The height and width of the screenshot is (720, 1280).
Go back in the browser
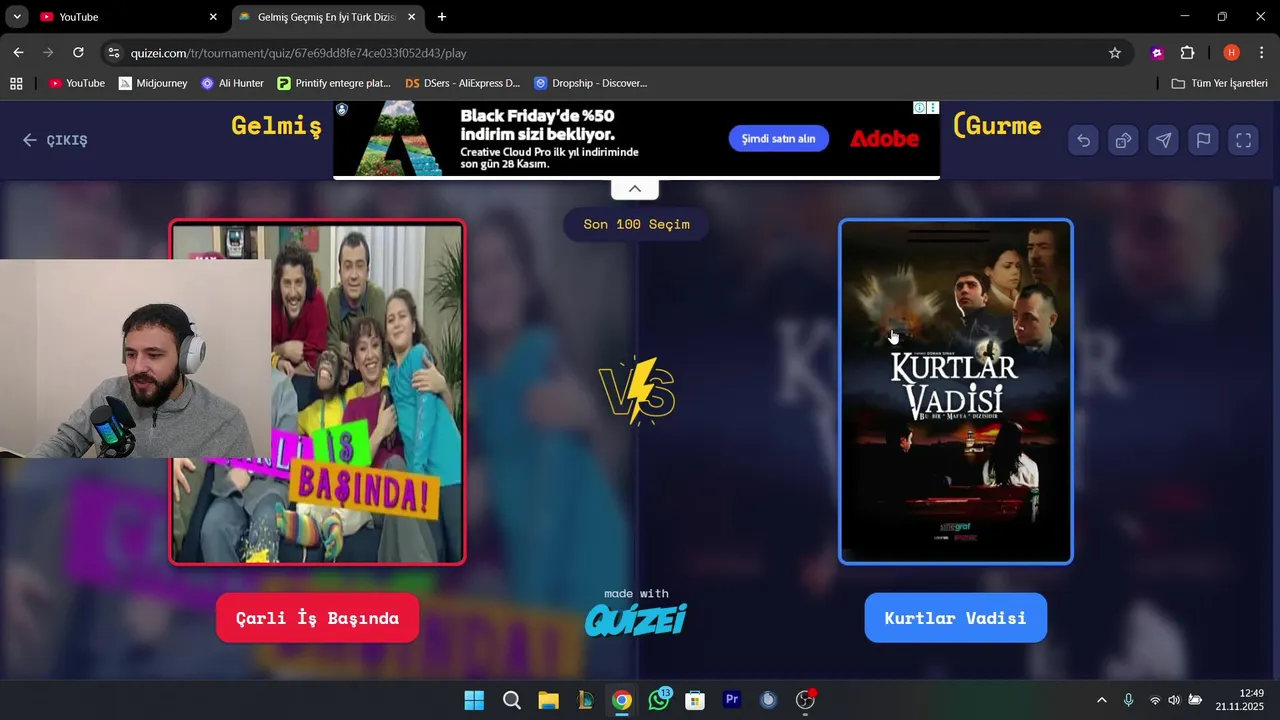tap(18, 53)
